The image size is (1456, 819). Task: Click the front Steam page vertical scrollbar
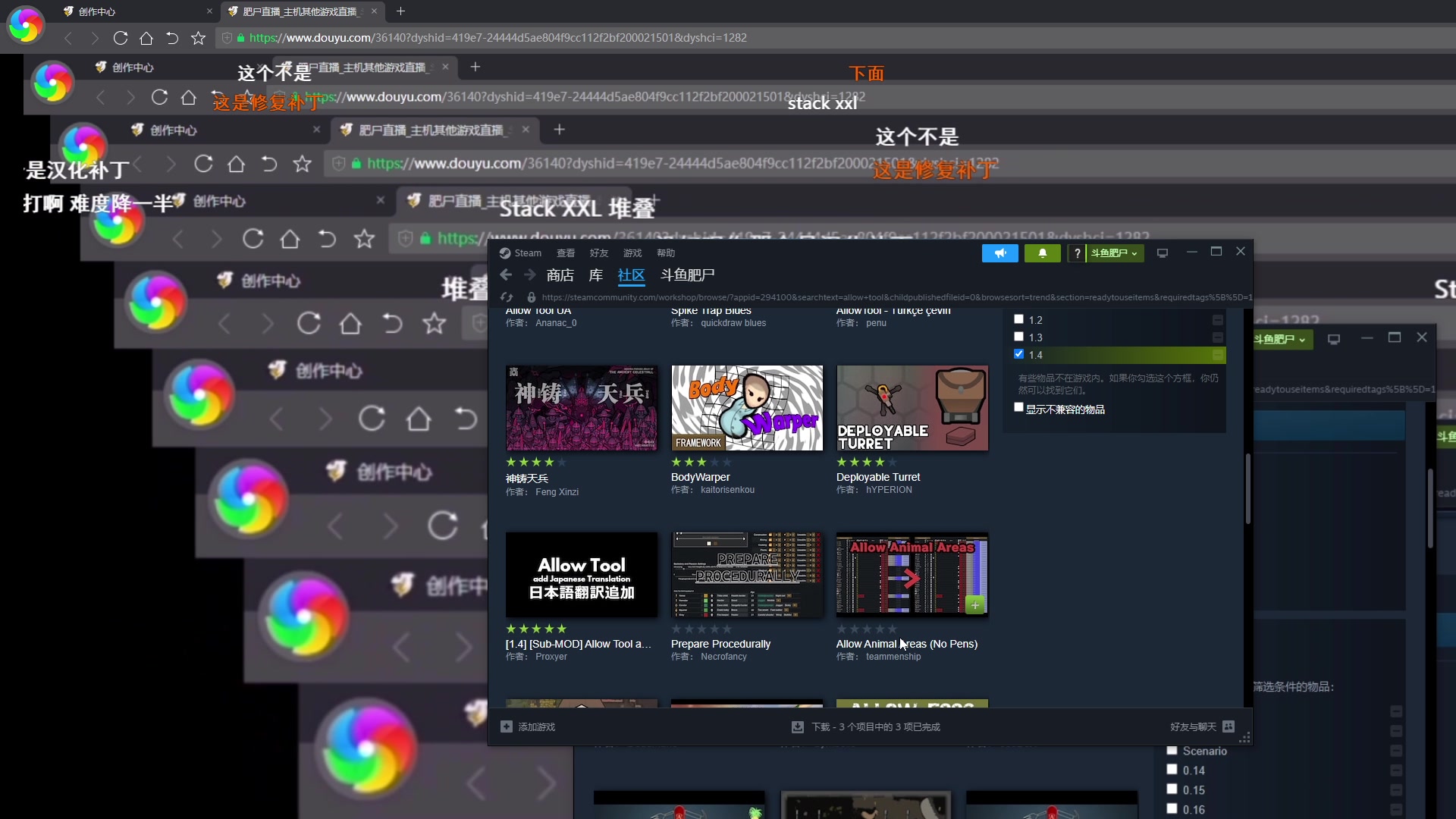[x=1247, y=488]
